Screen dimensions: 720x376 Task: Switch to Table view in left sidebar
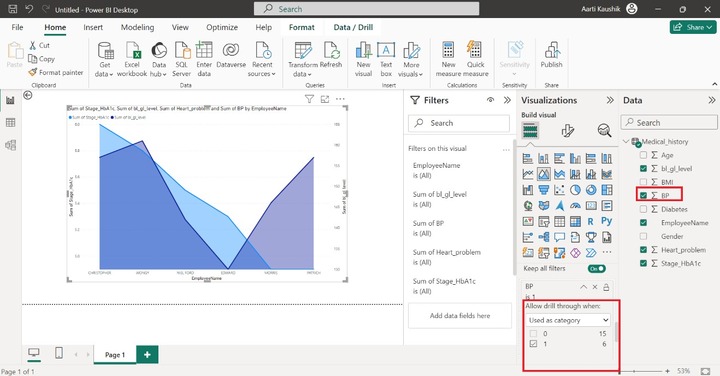(x=10, y=123)
